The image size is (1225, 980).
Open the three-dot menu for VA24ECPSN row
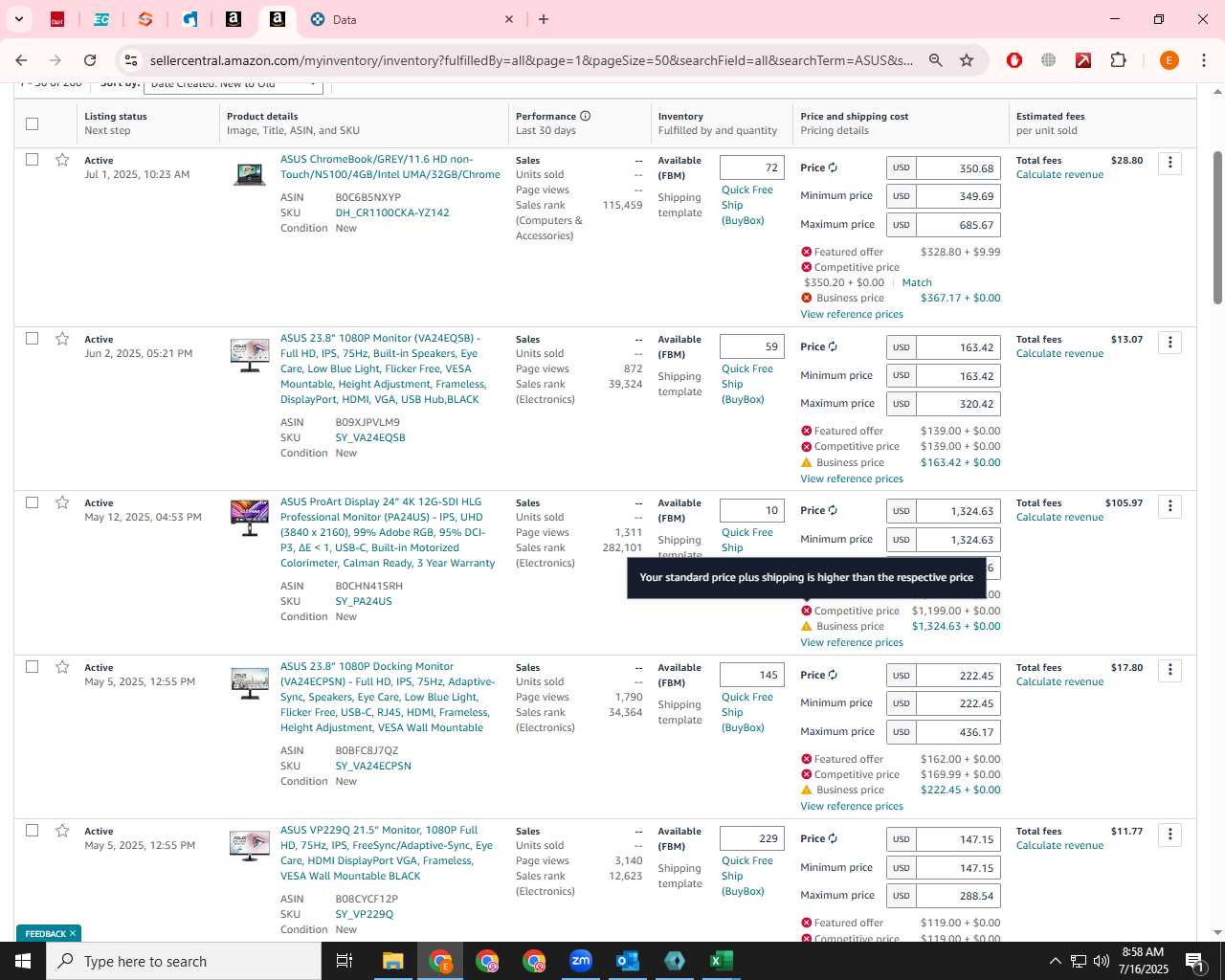(1169, 670)
